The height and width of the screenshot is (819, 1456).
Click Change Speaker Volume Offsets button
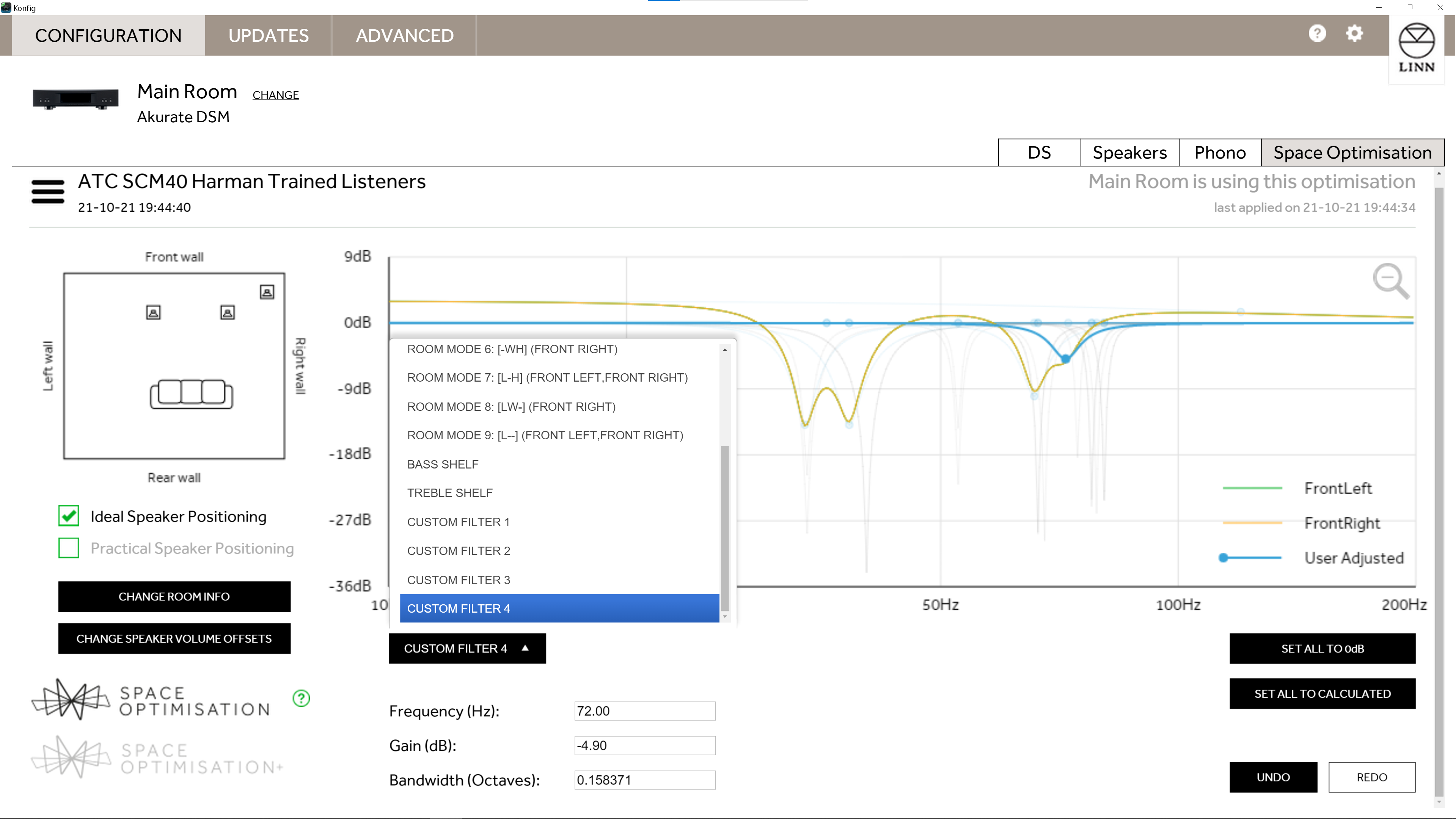(174, 639)
